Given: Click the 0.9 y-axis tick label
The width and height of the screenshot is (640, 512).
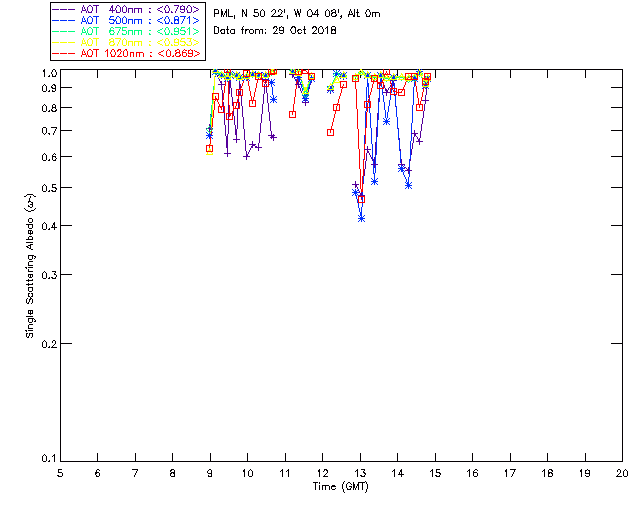Looking at the screenshot, I should click(49, 88).
